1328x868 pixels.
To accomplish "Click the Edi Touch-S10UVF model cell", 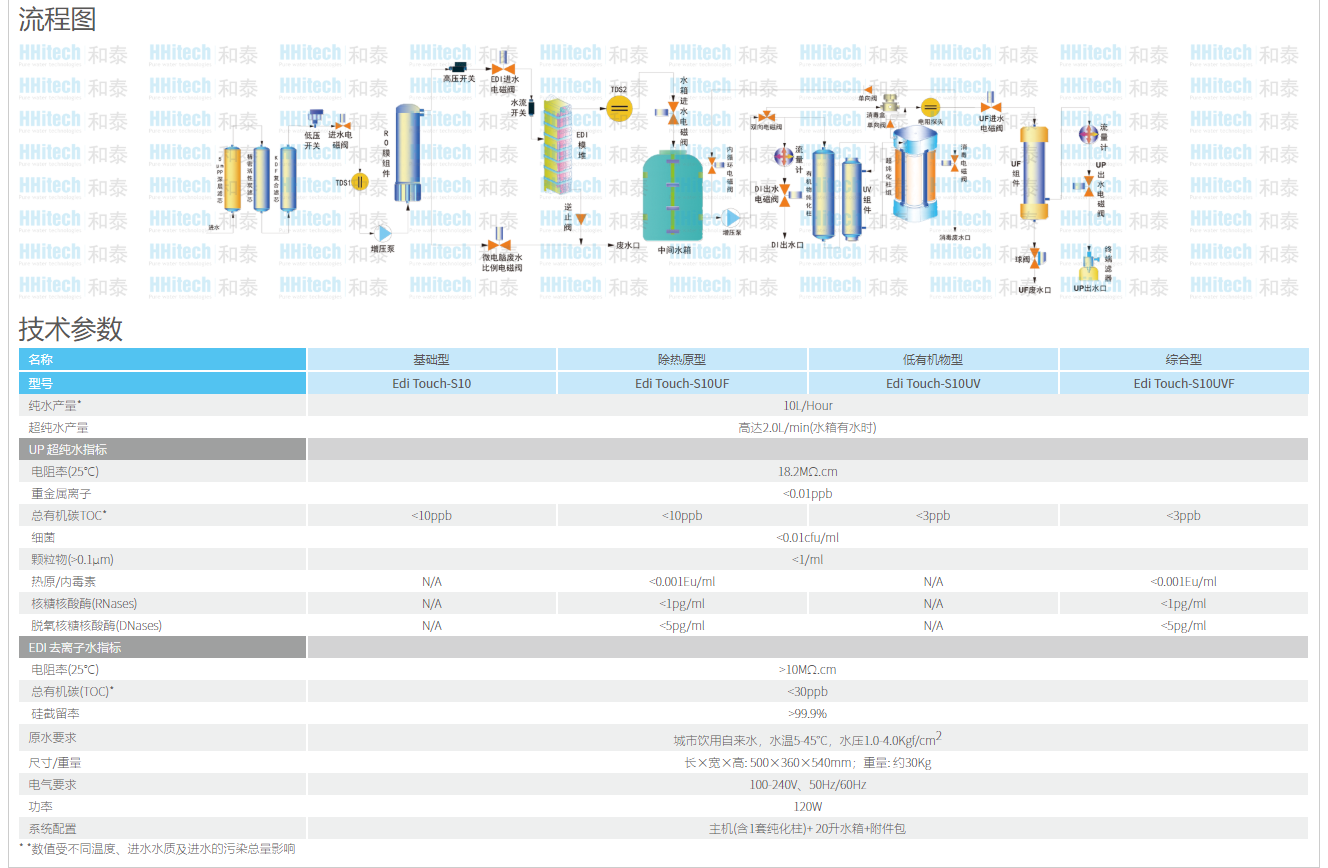I will point(1183,383).
